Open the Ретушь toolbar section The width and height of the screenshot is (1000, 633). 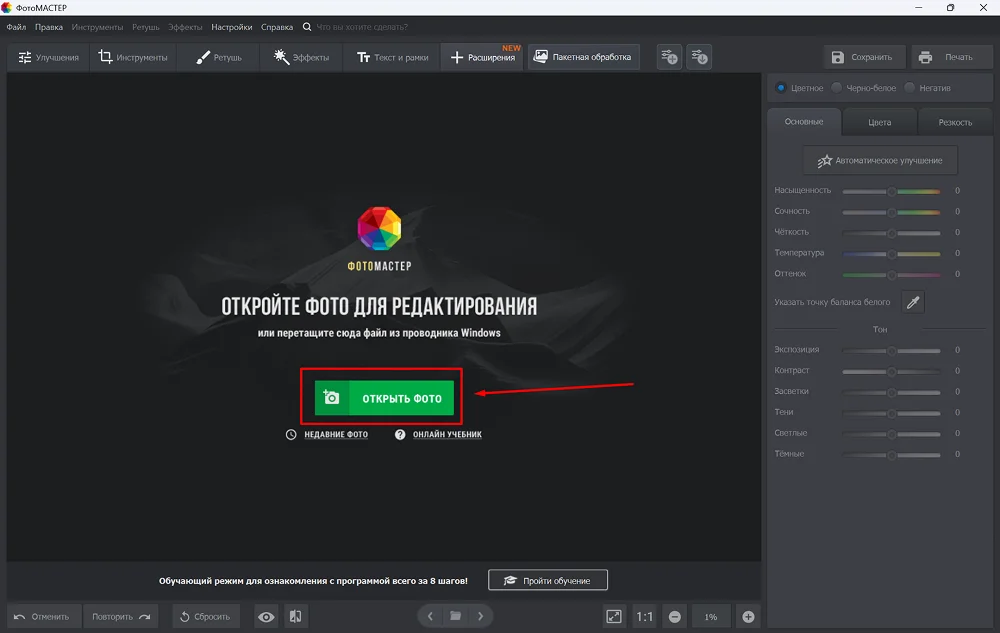point(219,58)
